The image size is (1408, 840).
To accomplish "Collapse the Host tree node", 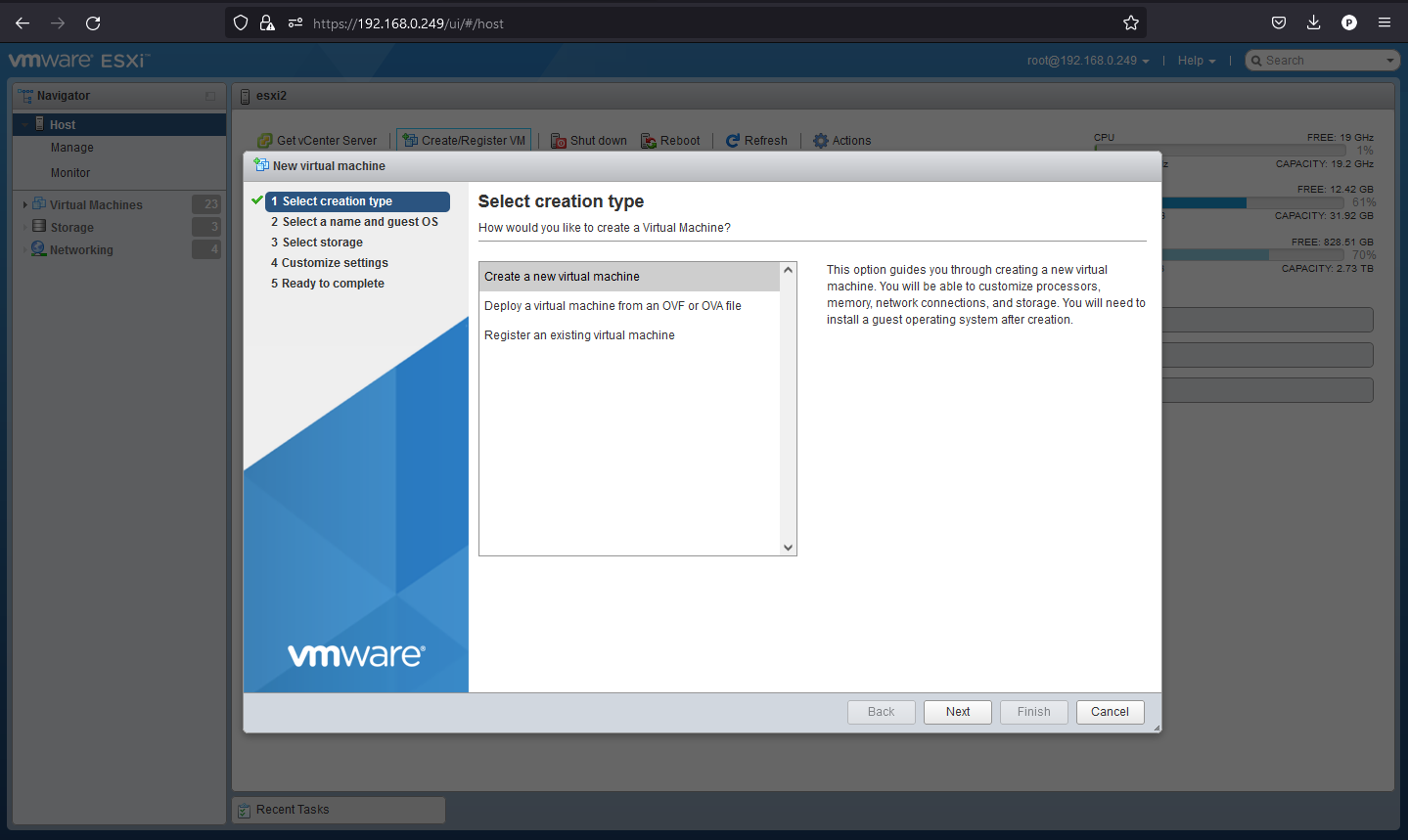I will coord(25,124).
